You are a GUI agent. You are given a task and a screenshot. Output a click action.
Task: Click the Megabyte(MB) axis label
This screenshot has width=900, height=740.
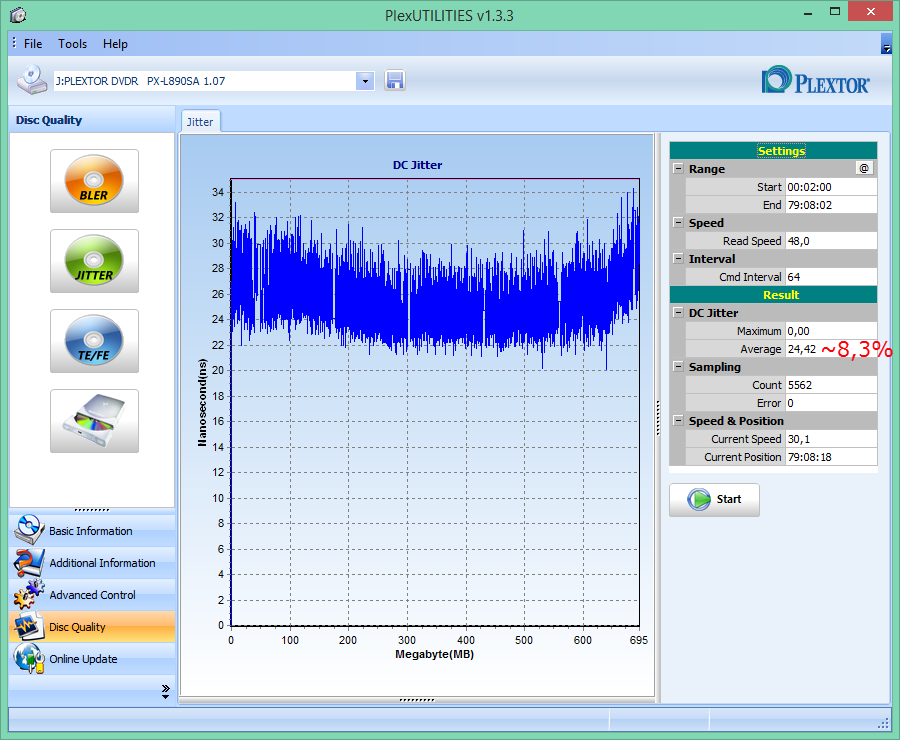435,654
